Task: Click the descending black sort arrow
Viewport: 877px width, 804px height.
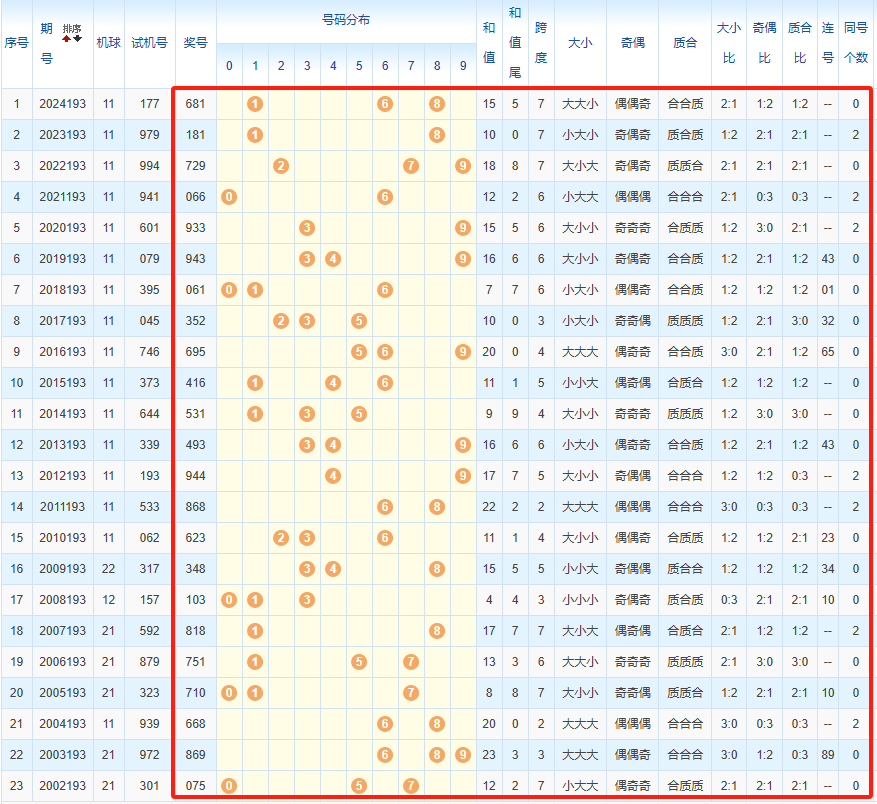Action: (x=78, y=38)
